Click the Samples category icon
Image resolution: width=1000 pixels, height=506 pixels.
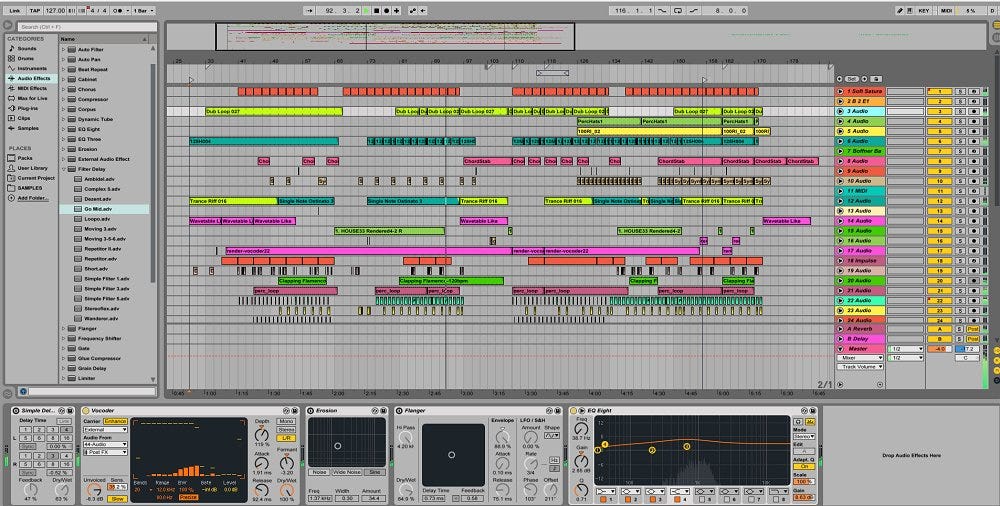[x=11, y=128]
